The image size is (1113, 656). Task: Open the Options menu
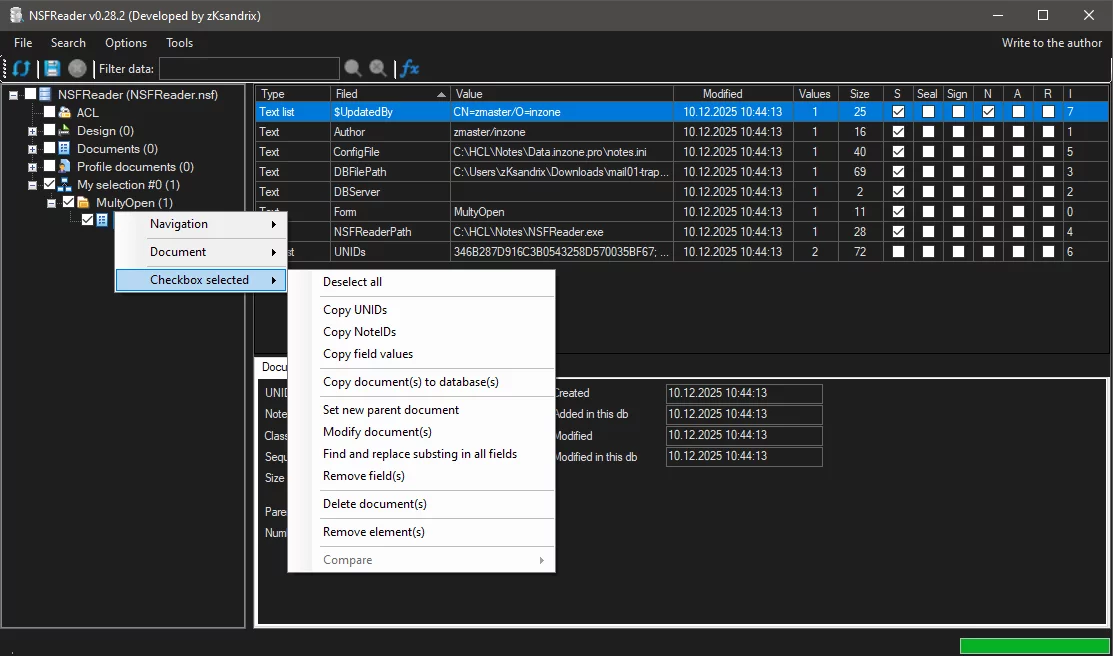pos(126,43)
